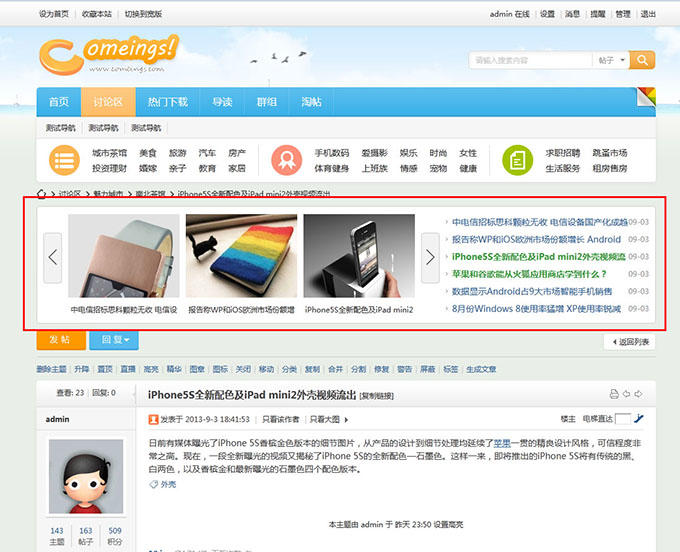Screen dimensions: 680x552
Task: Click the peeled page corner icon
Action: pos(646,97)
